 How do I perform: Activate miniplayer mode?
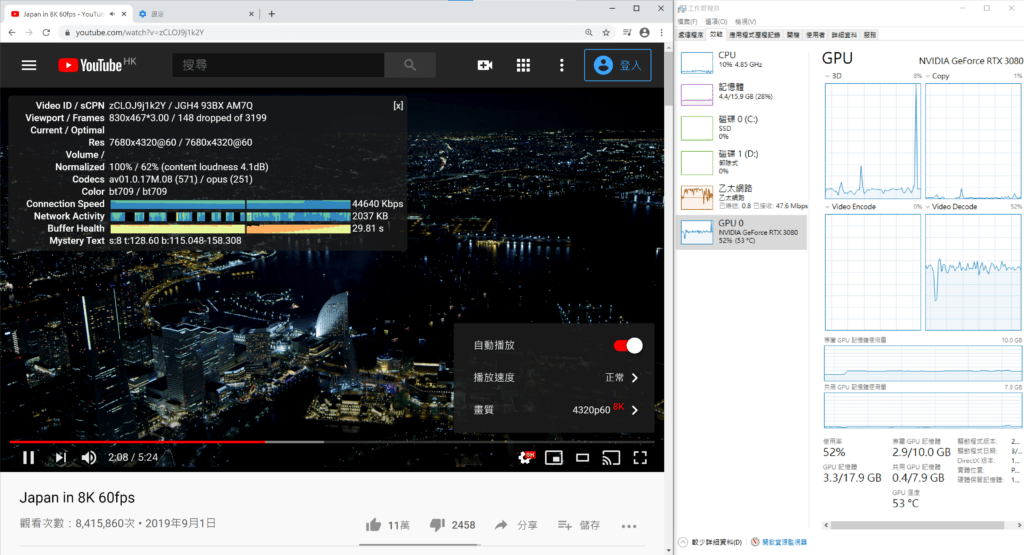point(554,458)
